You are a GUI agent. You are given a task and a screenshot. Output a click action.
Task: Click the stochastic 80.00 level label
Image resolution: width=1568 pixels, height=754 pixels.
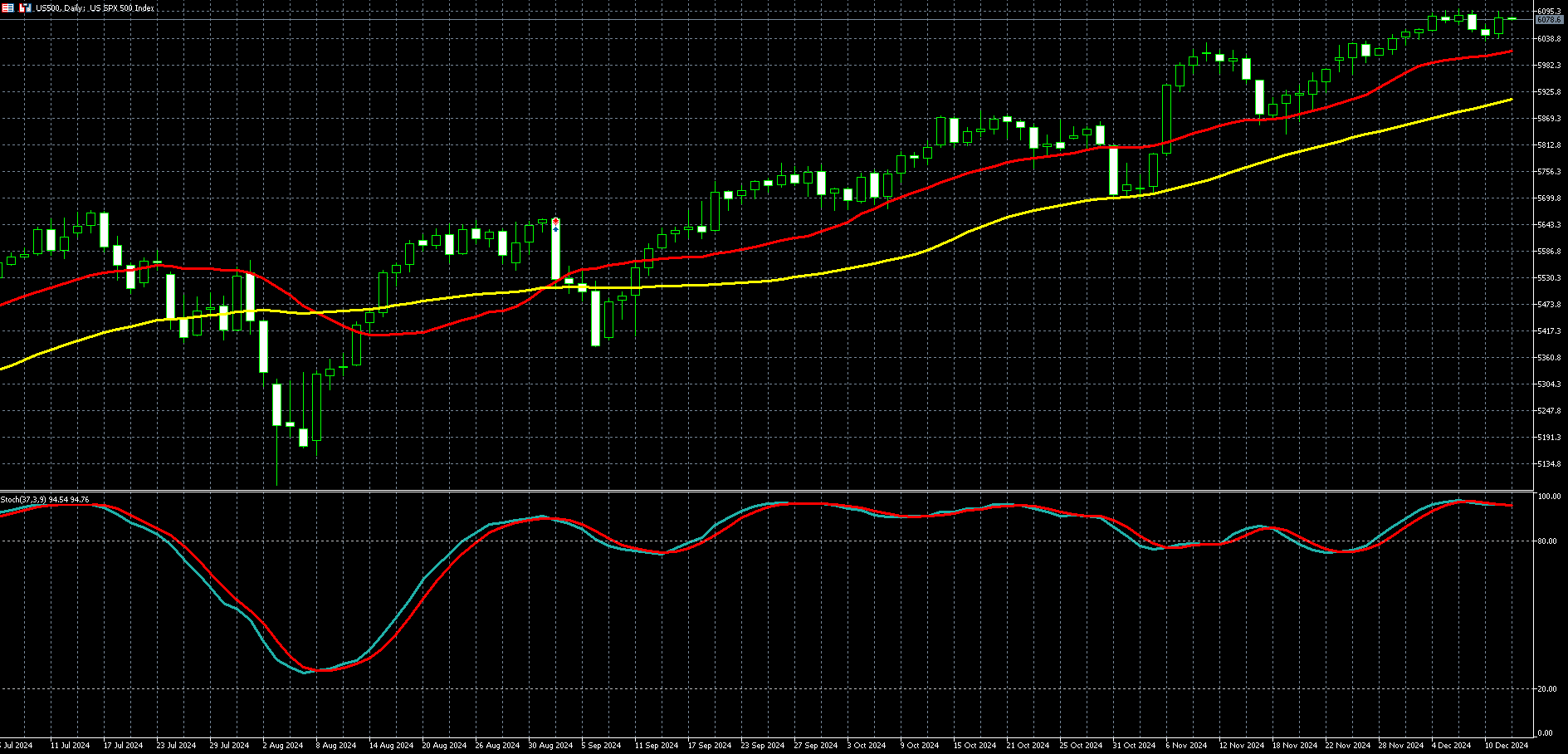tap(1547, 541)
